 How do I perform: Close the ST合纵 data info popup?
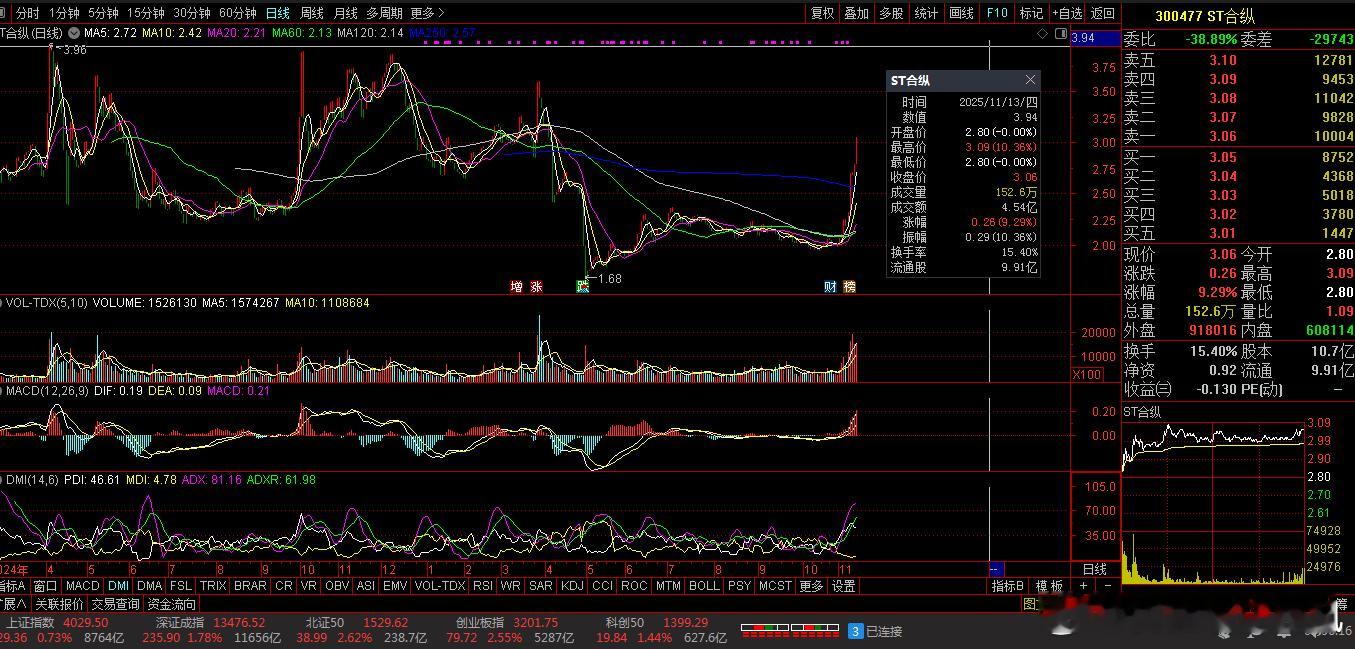(1030, 80)
